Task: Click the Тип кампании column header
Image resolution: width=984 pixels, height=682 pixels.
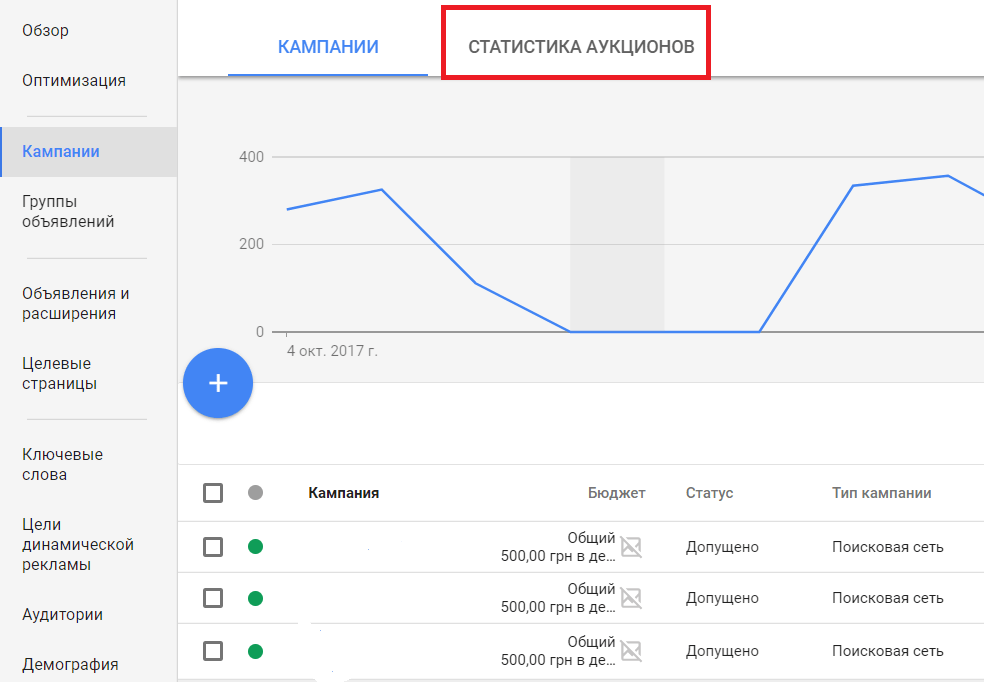Action: pos(881,493)
